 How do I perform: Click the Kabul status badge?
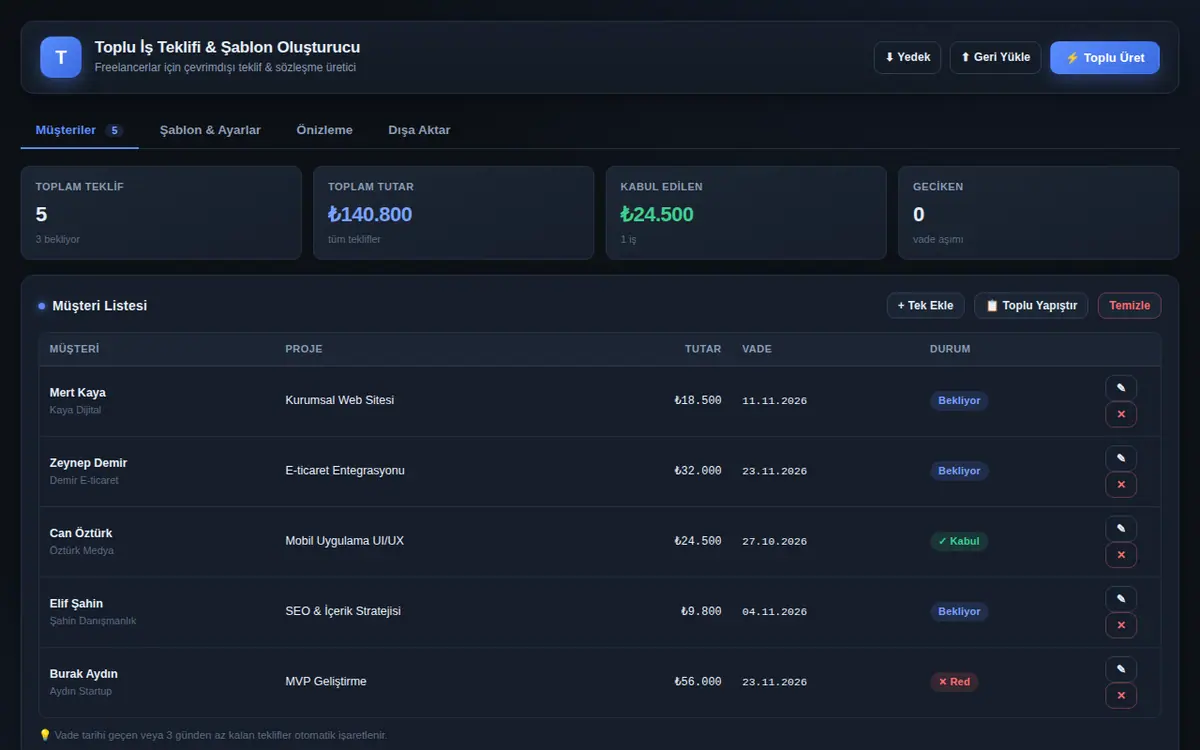tap(959, 541)
